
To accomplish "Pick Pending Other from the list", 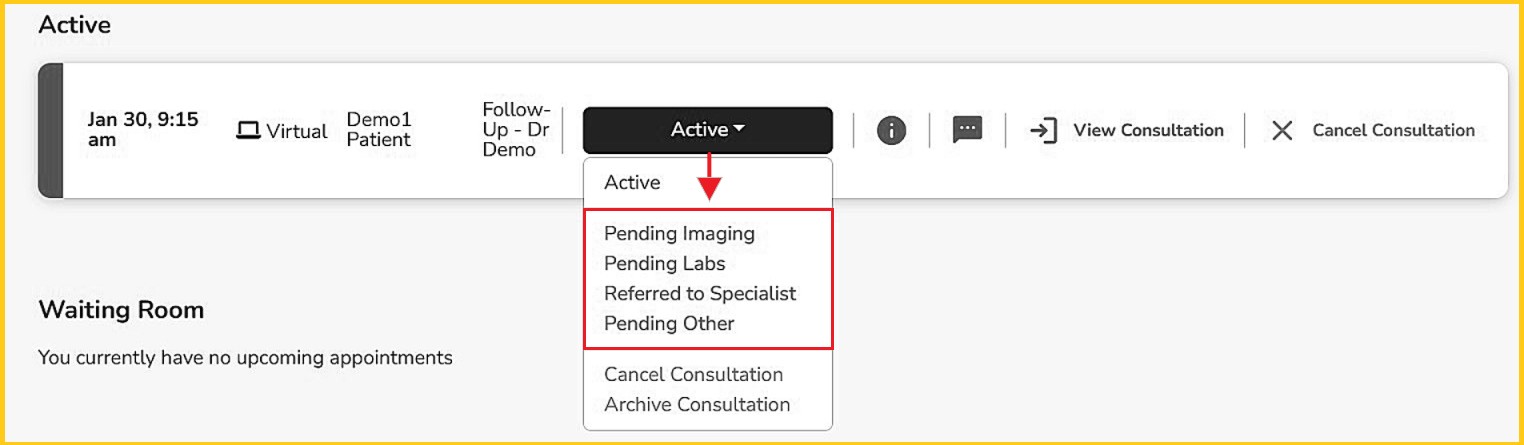I will (x=669, y=323).
